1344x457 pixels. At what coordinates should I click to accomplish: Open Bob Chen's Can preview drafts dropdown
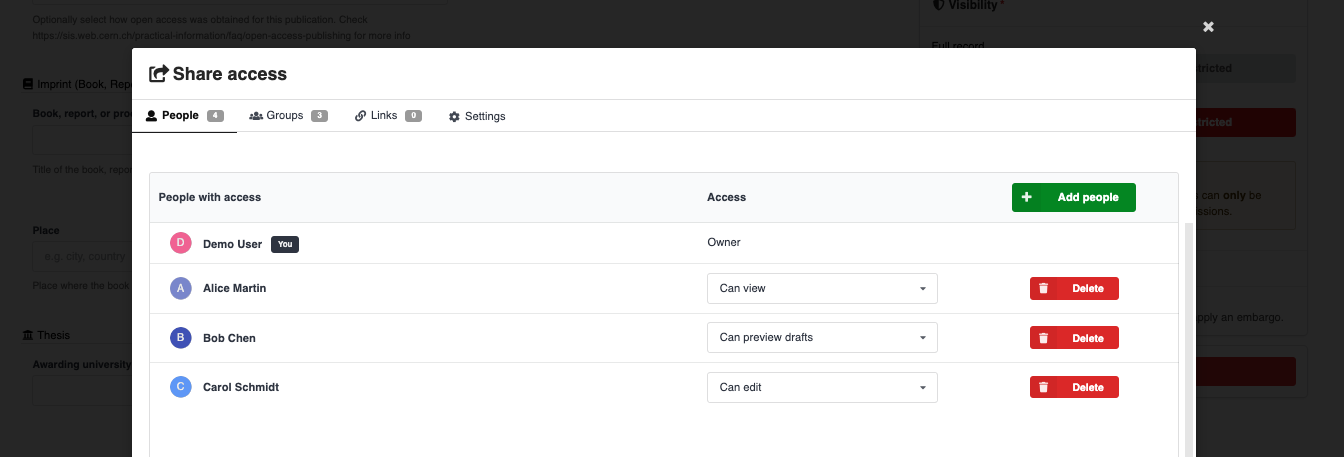[822, 338]
